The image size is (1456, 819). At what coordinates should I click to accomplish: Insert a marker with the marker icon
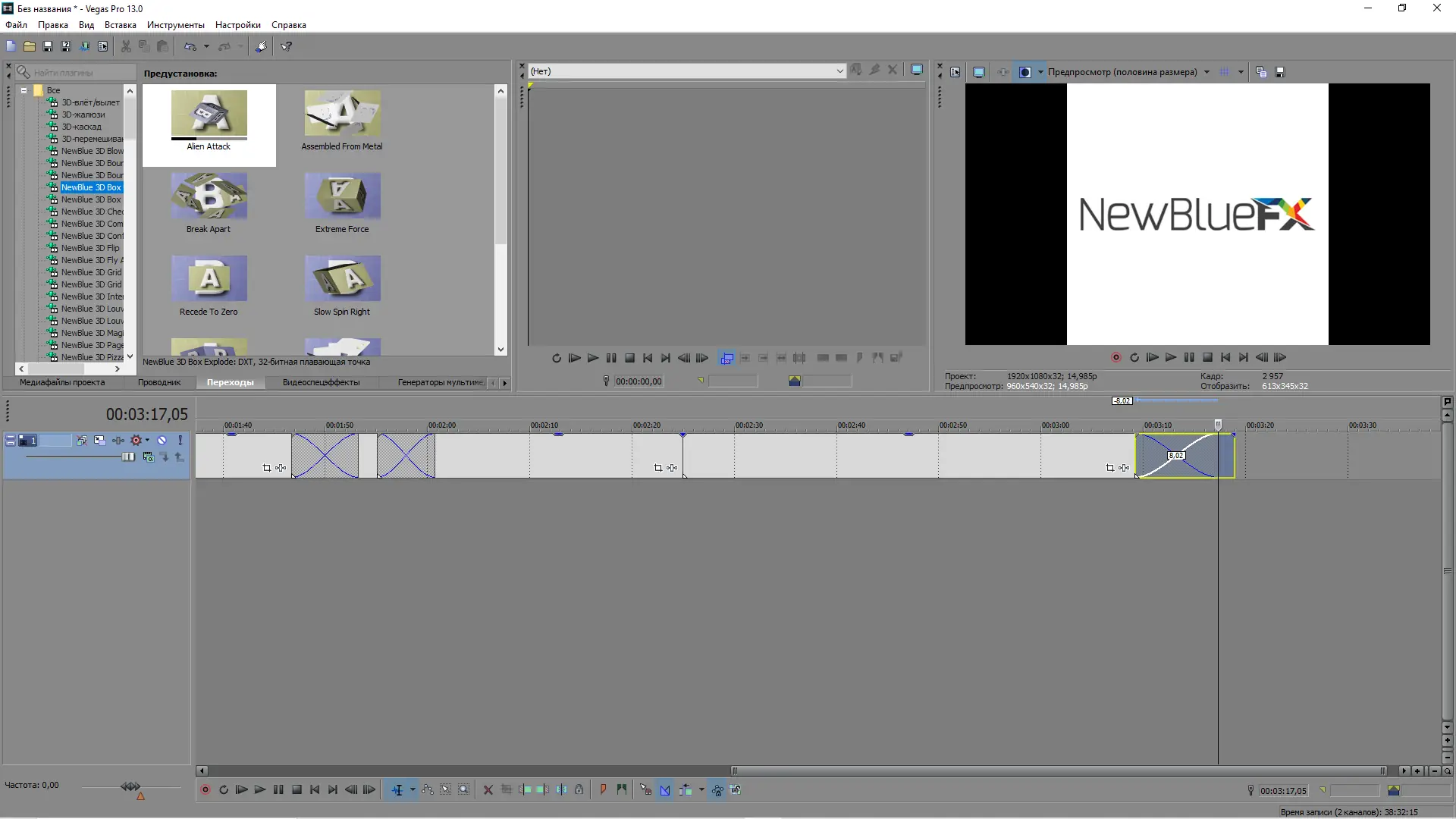(x=603, y=790)
